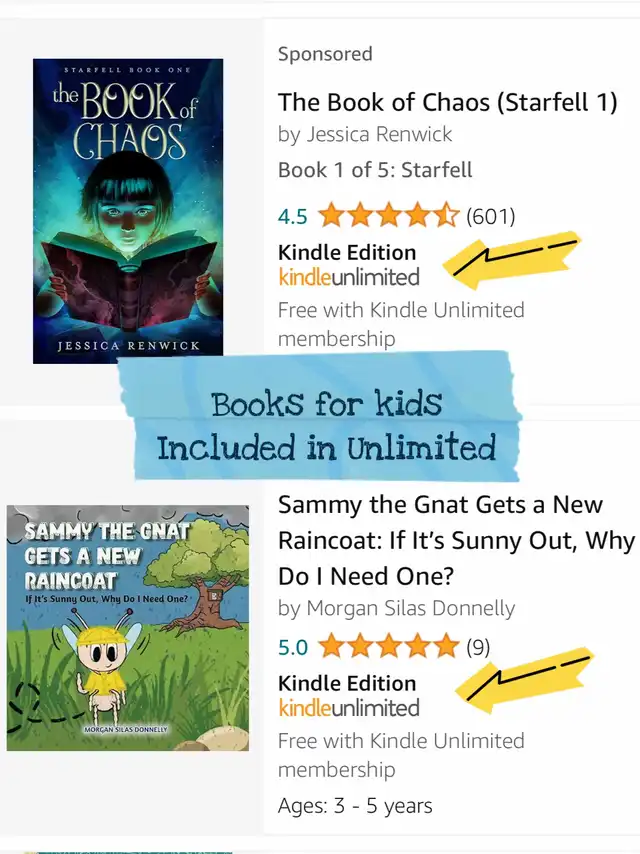Open Sammy the Gnat cover thumbnail

pos(128,628)
